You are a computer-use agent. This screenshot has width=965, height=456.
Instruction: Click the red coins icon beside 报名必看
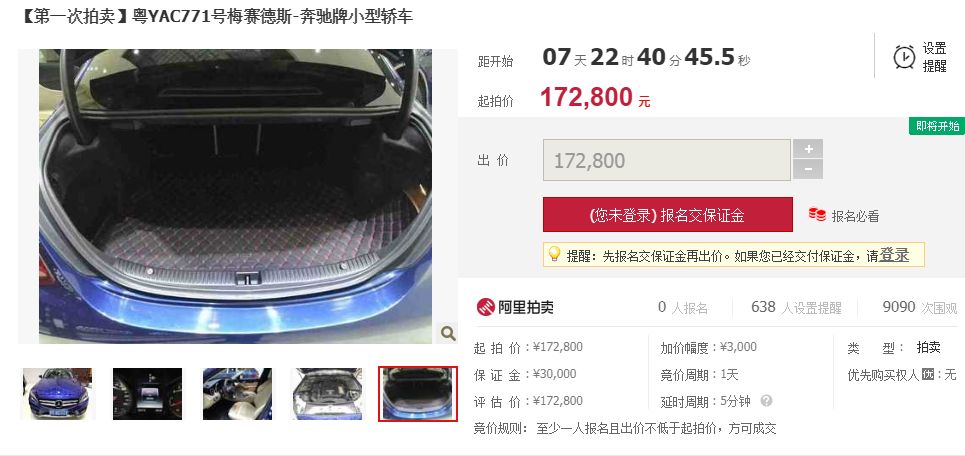click(817, 215)
